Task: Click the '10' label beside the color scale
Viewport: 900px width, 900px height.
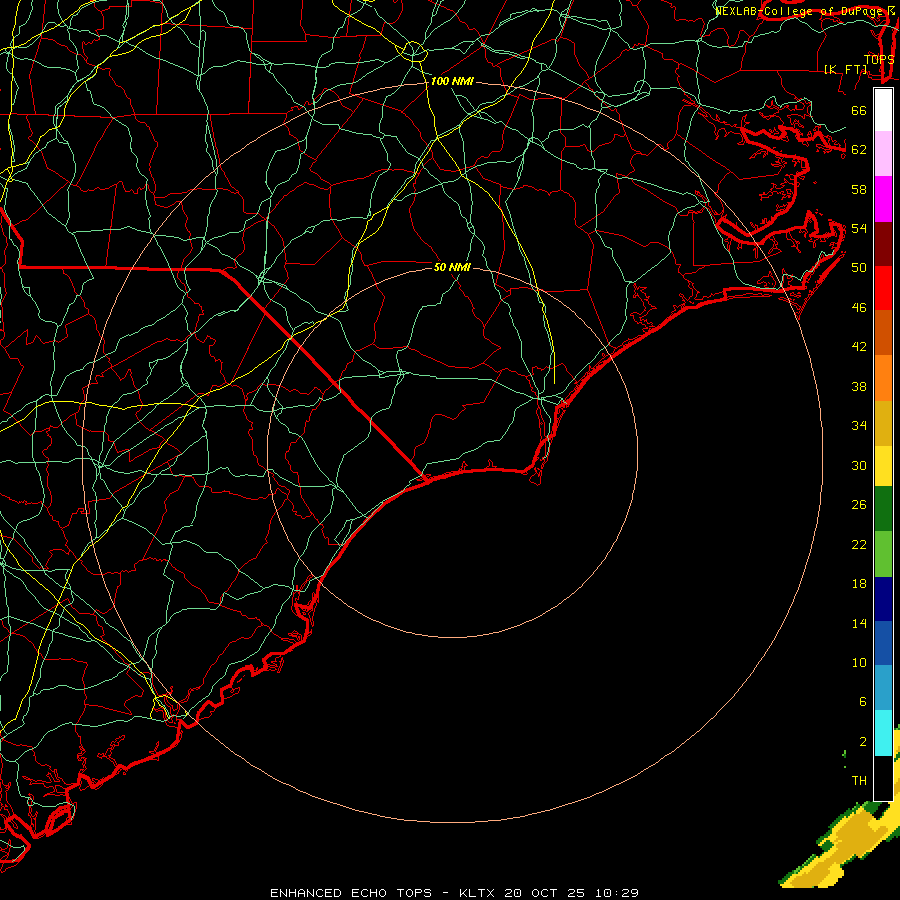Action: tap(859, 663)
